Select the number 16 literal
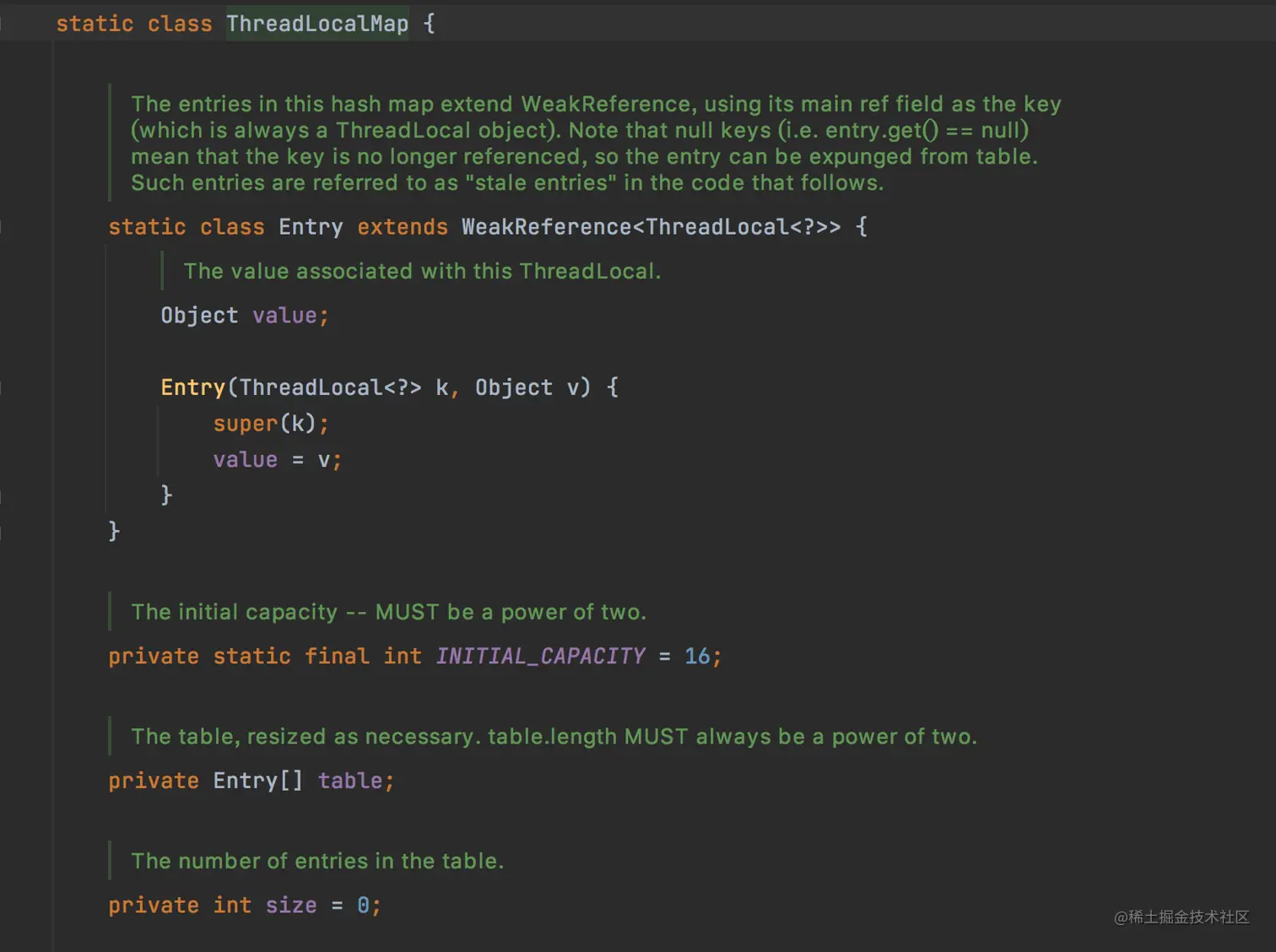This screenshot has width=1276, height=952. point(697,656)
